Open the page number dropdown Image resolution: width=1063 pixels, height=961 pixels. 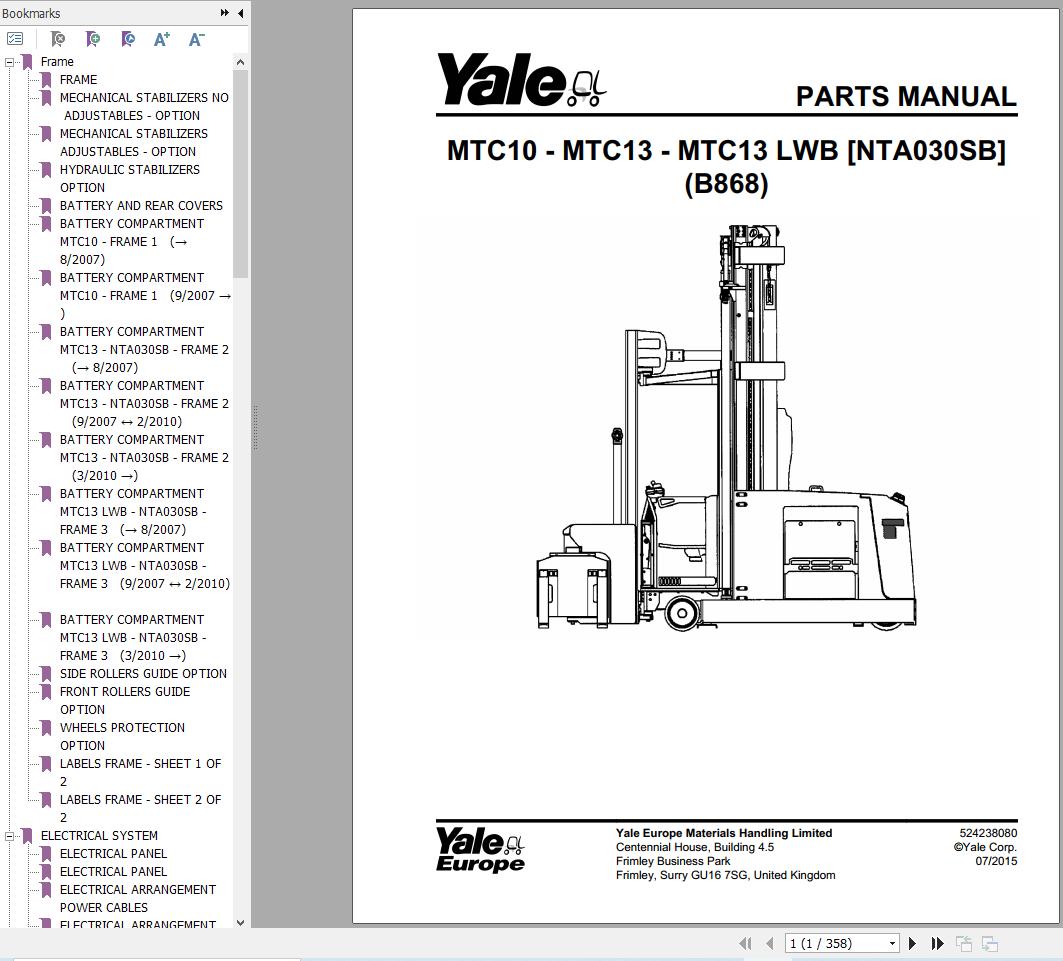892,942
